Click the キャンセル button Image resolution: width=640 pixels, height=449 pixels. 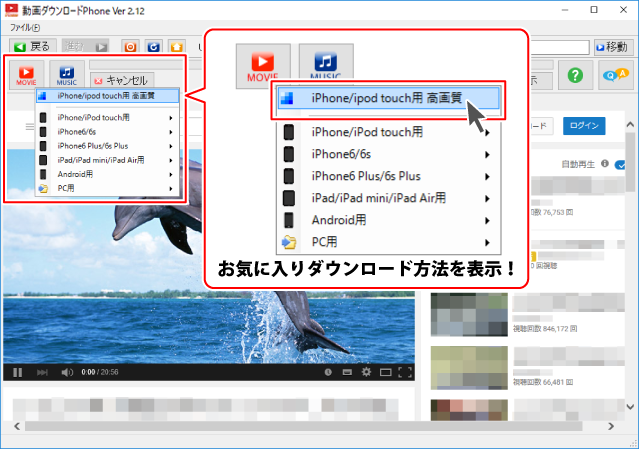[122, 80]
